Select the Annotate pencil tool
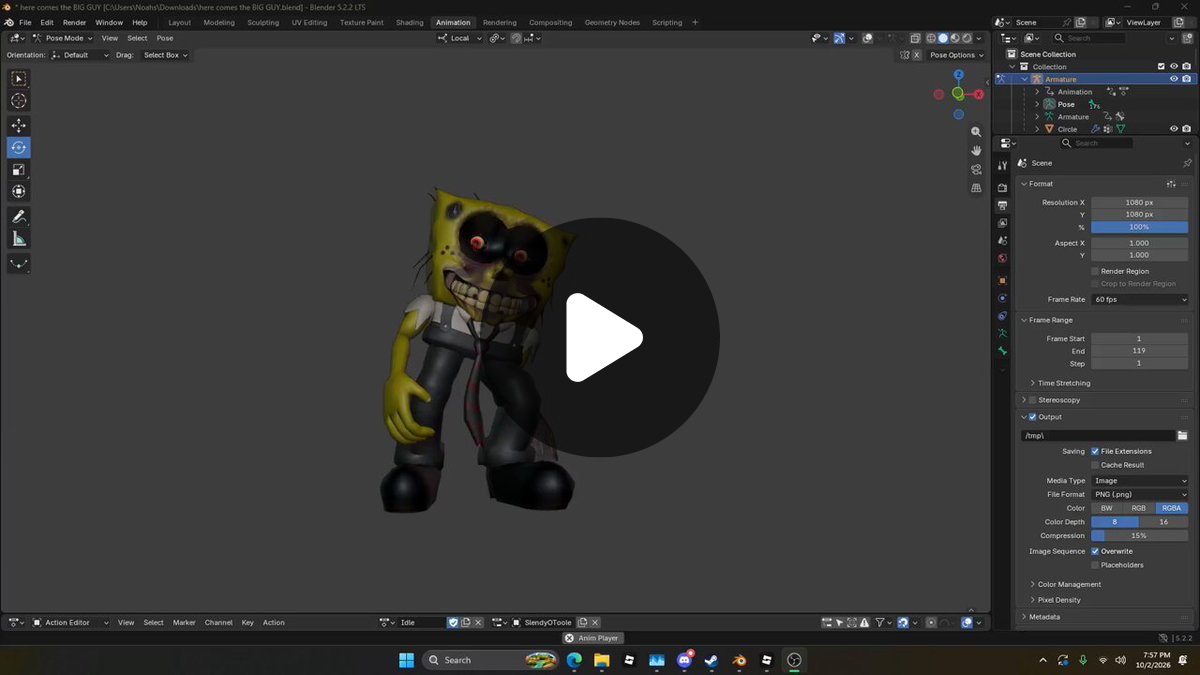Screen dimensions: 1200x675 click(x=19, y=216)
